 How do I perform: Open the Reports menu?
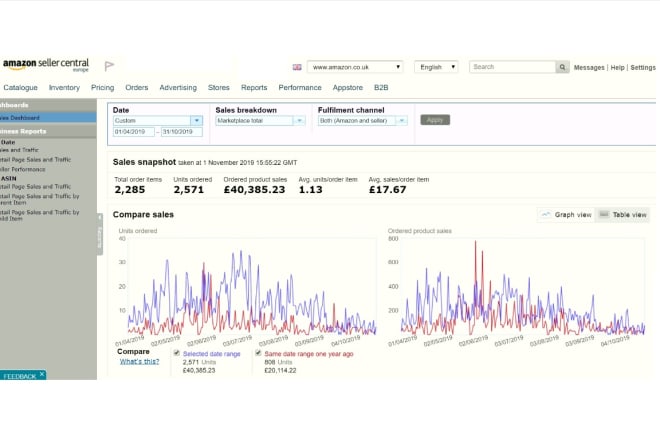254,88
